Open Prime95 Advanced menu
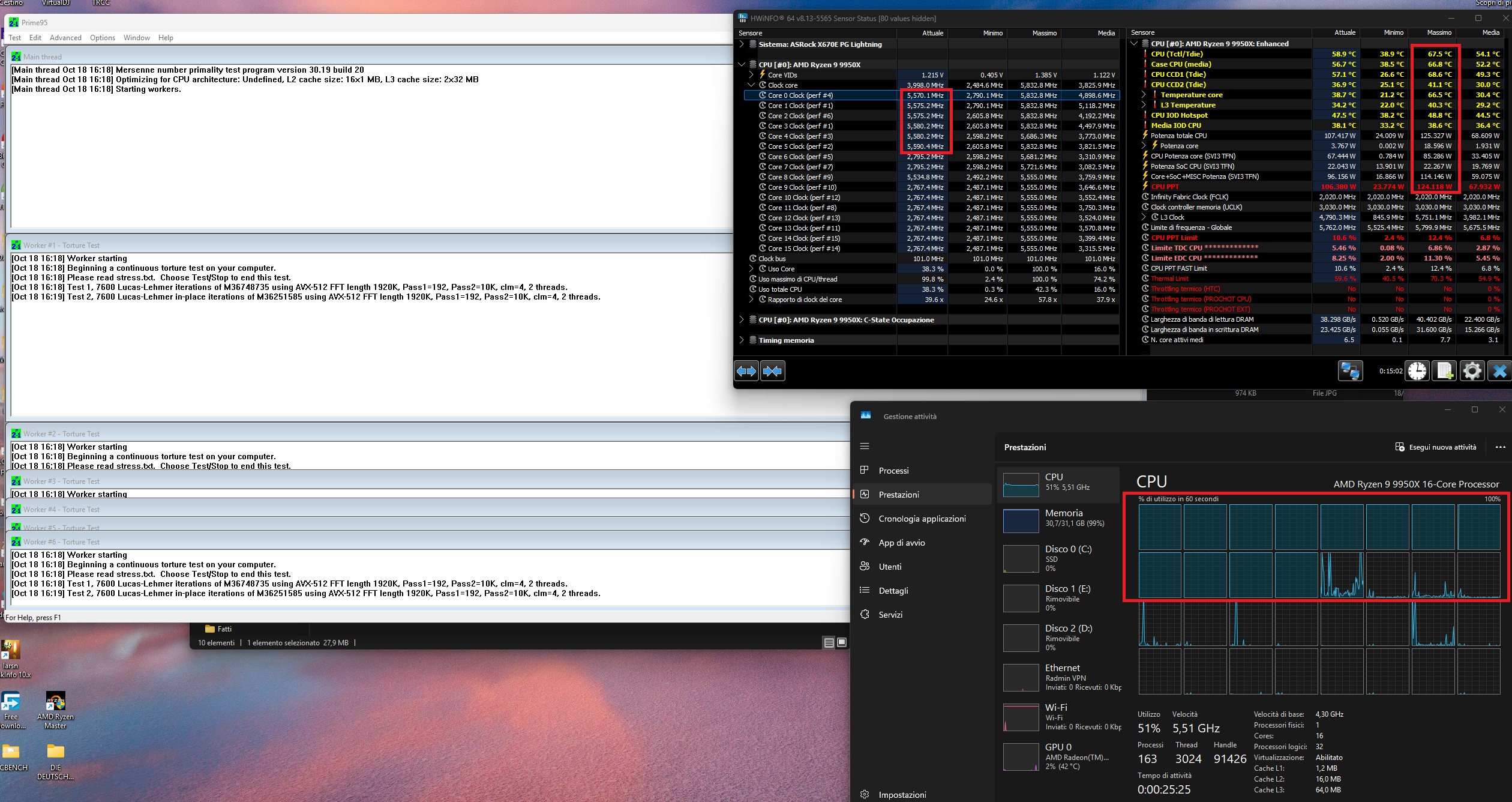 coord(65,38)
